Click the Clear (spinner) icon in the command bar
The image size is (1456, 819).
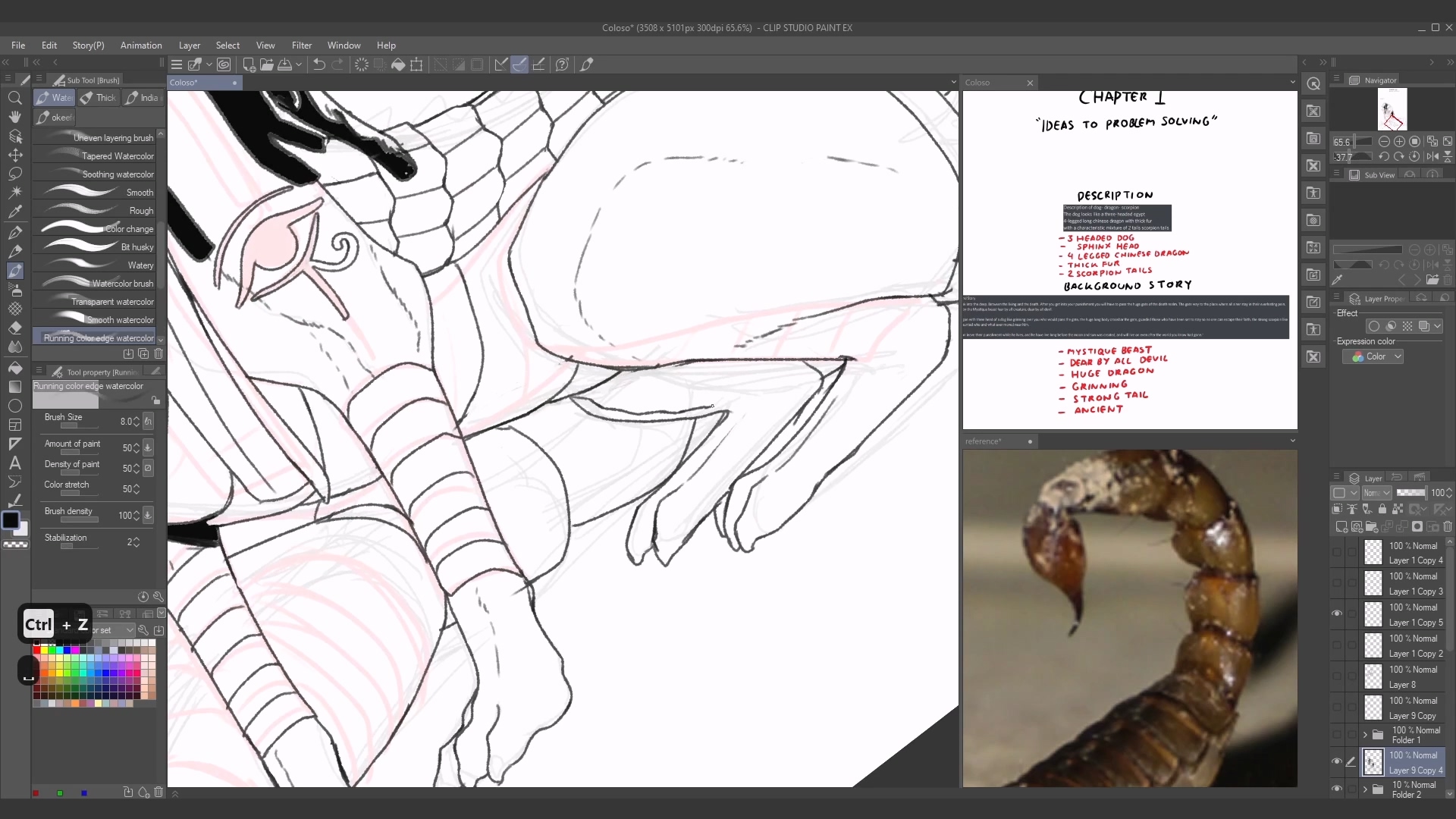362,64
